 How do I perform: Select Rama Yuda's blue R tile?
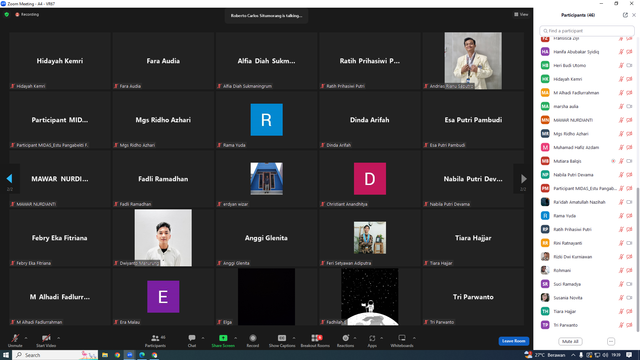[266, 120]
